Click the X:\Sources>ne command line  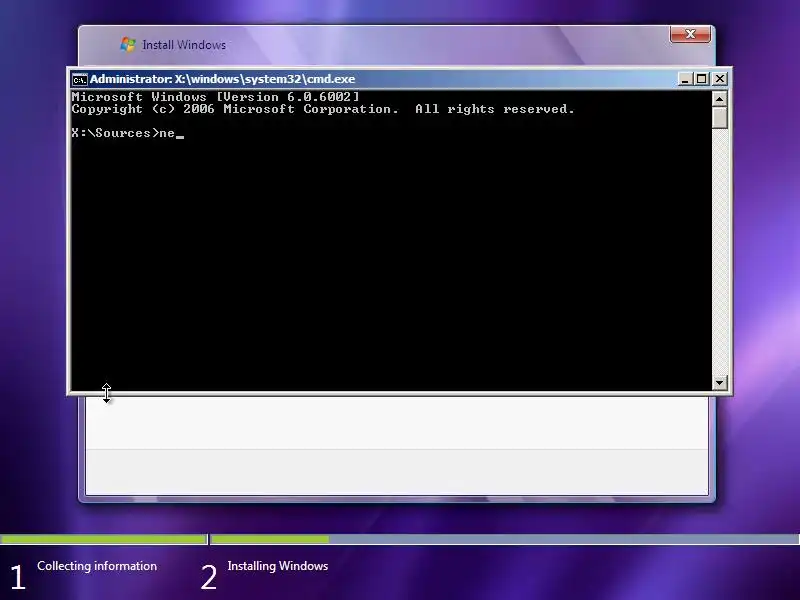128,133
